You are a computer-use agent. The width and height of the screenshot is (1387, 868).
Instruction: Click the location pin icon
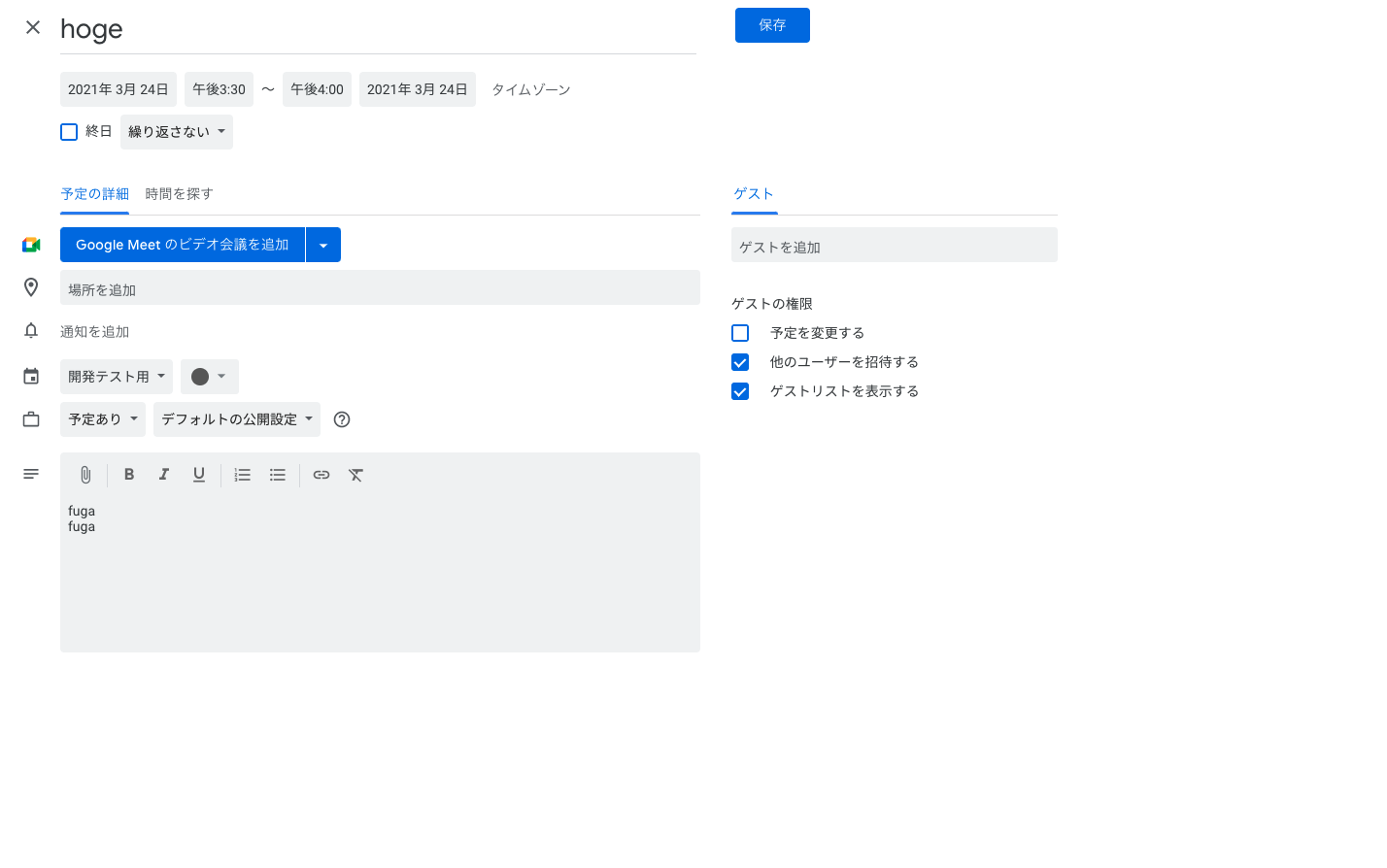pyautogui.click(x=31, y=287)
